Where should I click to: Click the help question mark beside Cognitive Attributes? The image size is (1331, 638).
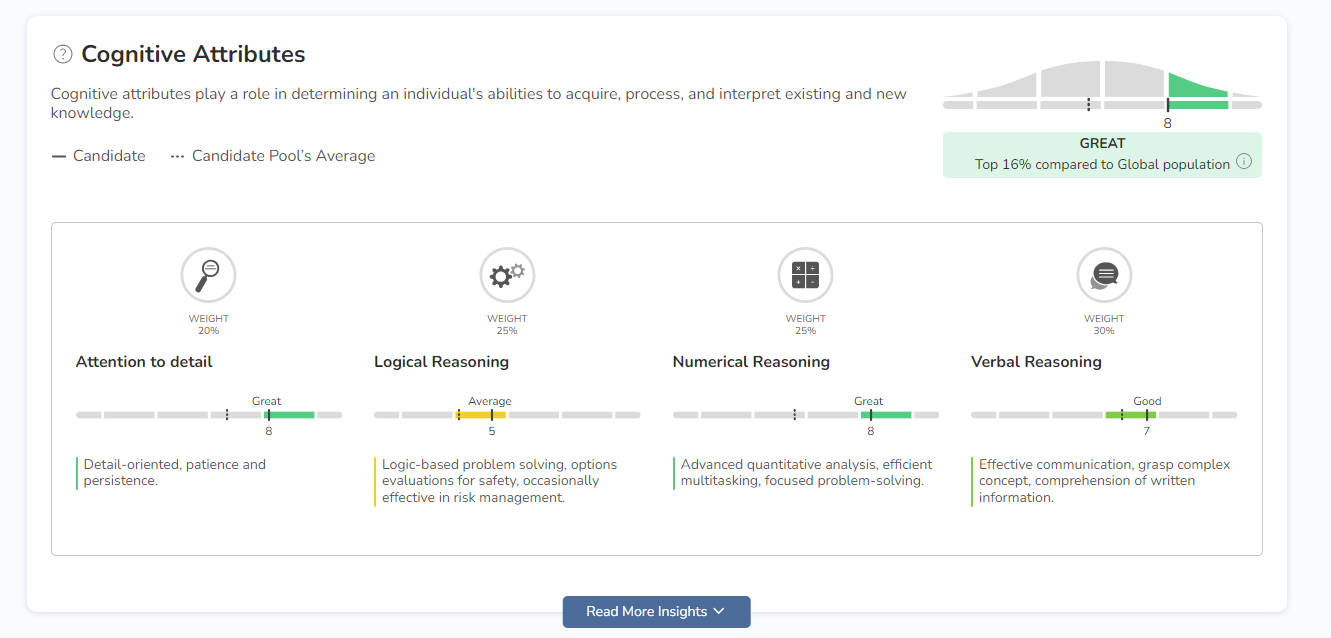63,54
